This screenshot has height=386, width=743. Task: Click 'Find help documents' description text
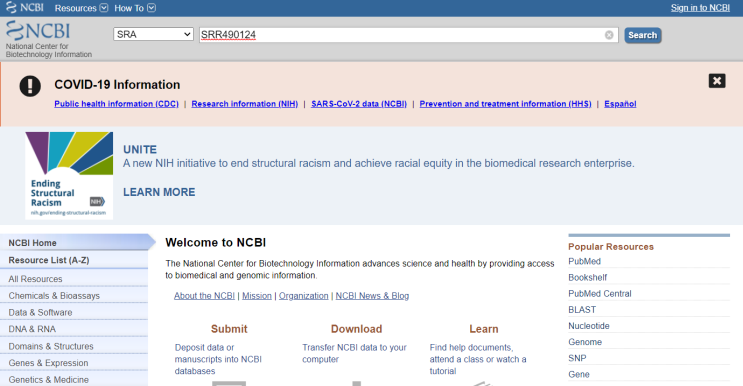point(478,359)
